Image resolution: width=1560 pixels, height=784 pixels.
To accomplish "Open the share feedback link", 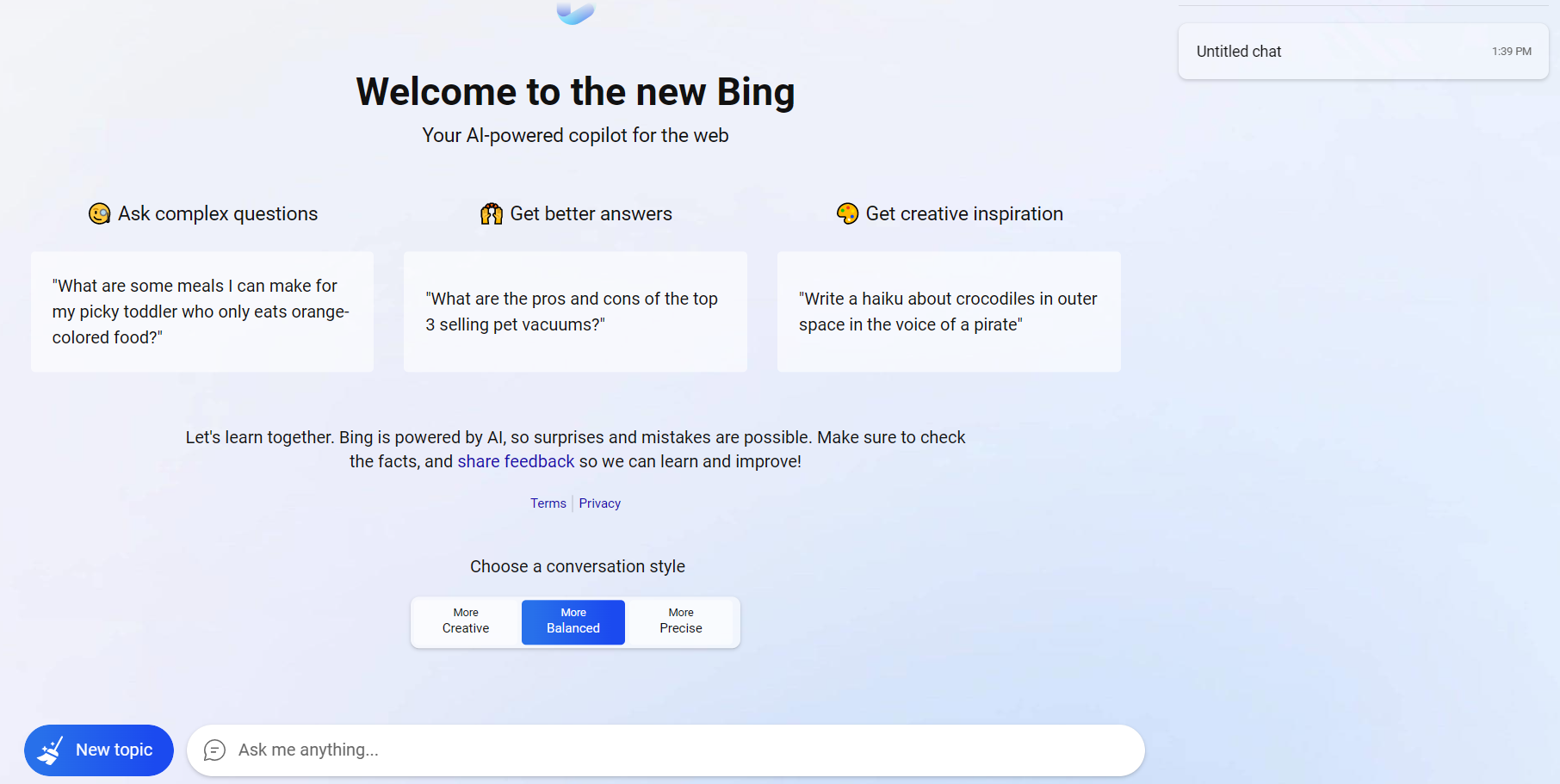I will point(516,461).
